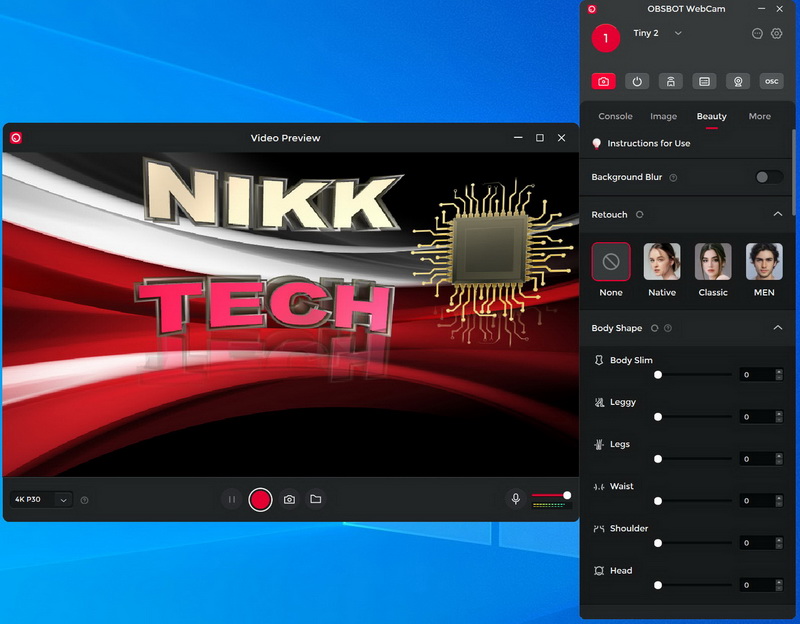Open the OSC settings button
This screenshot has width=800, height=624.
click(771, 82)
